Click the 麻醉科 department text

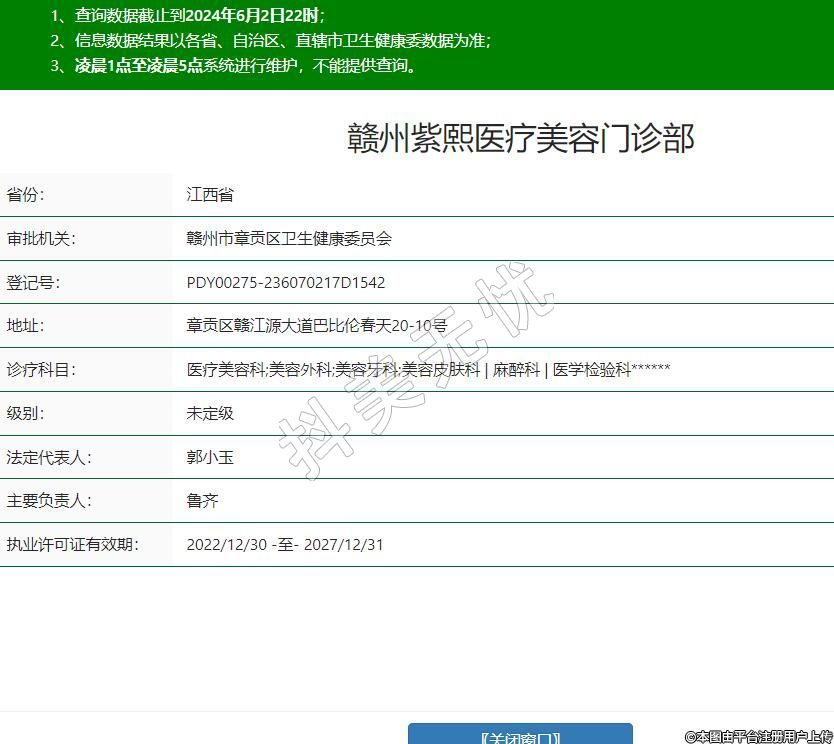[x=516, y=370]
